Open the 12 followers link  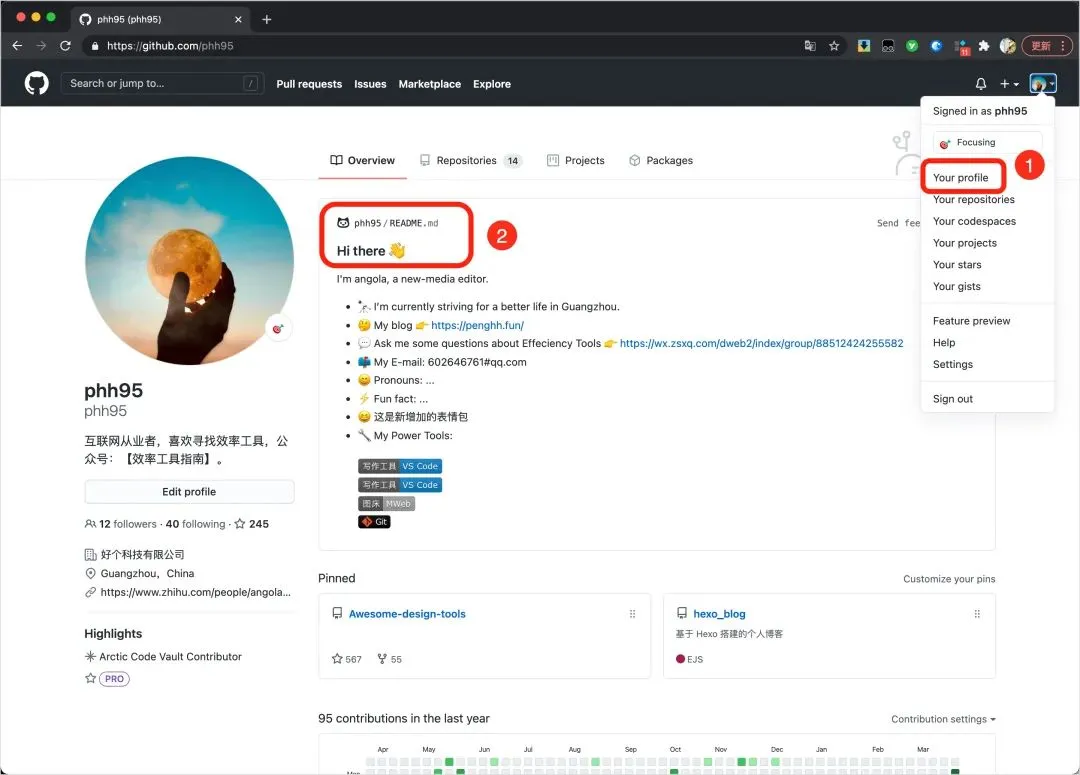point(121,524)
